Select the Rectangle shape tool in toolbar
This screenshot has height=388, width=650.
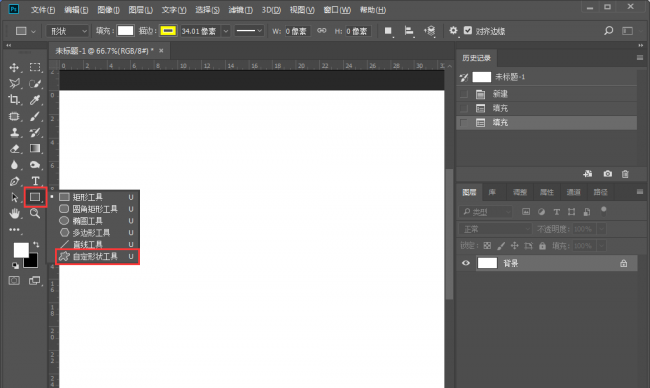pos(35,197)
